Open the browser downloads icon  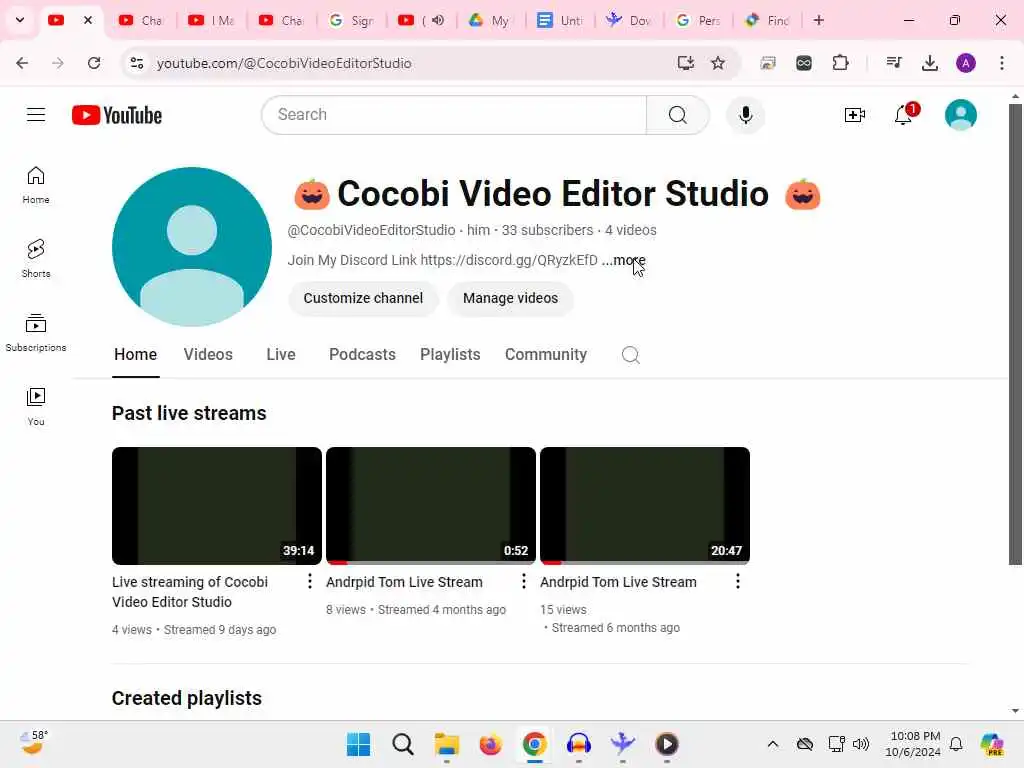click(929, 63)
